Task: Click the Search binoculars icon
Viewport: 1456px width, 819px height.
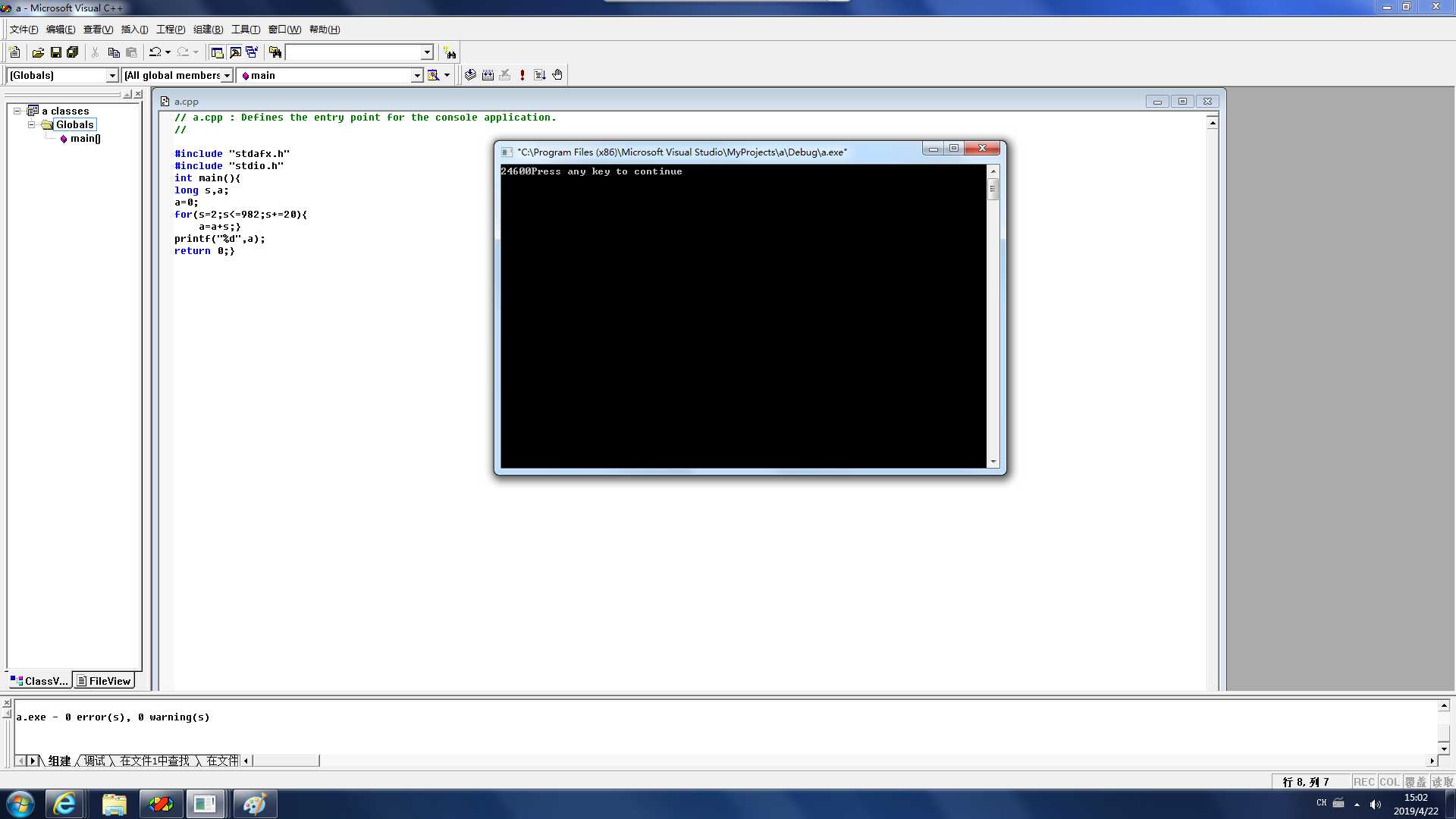Action: coord(450,52)
